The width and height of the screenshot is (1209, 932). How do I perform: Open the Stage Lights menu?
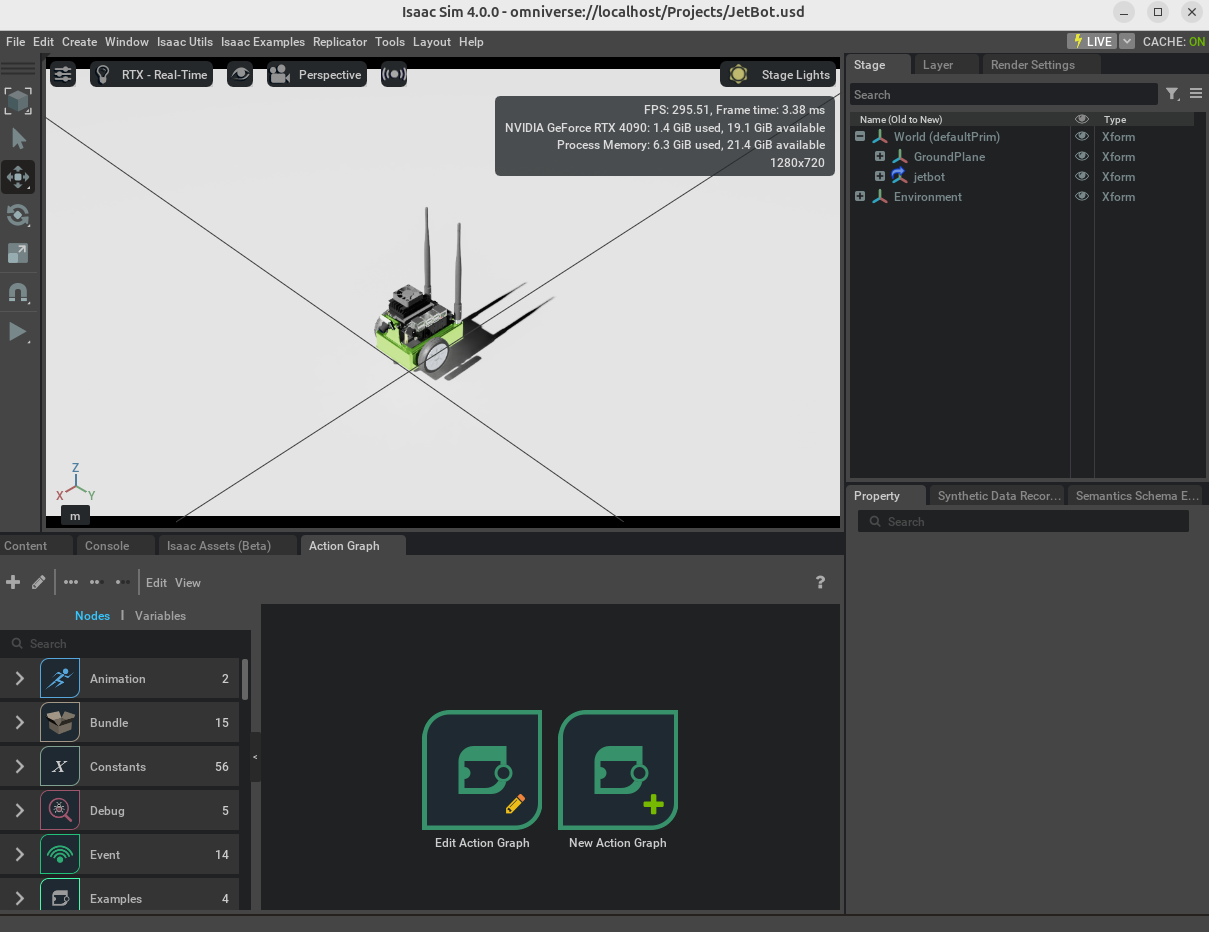pos(778,75)
